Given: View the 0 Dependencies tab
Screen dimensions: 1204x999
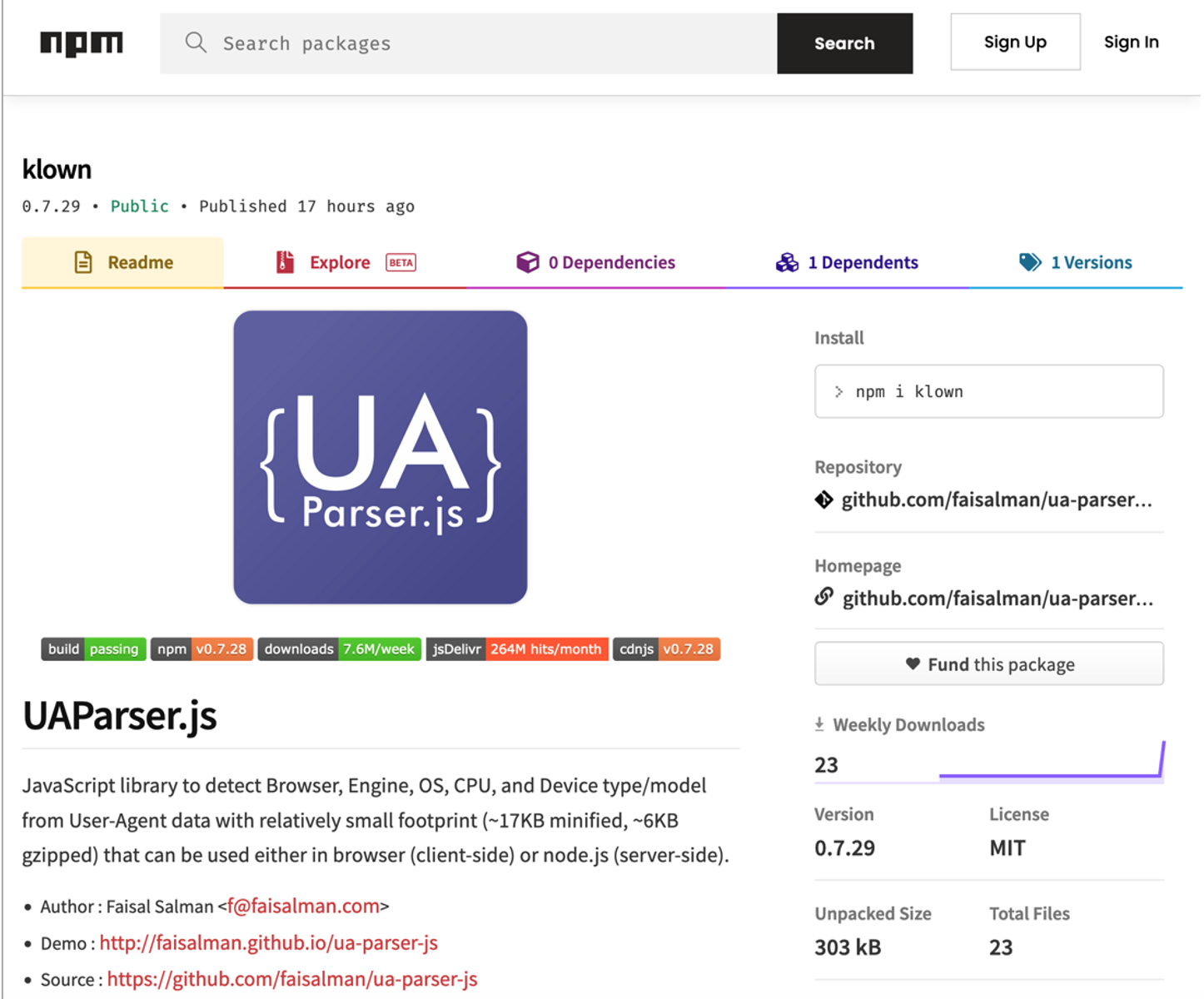Looking at the screenshot, I should point(595,262).
